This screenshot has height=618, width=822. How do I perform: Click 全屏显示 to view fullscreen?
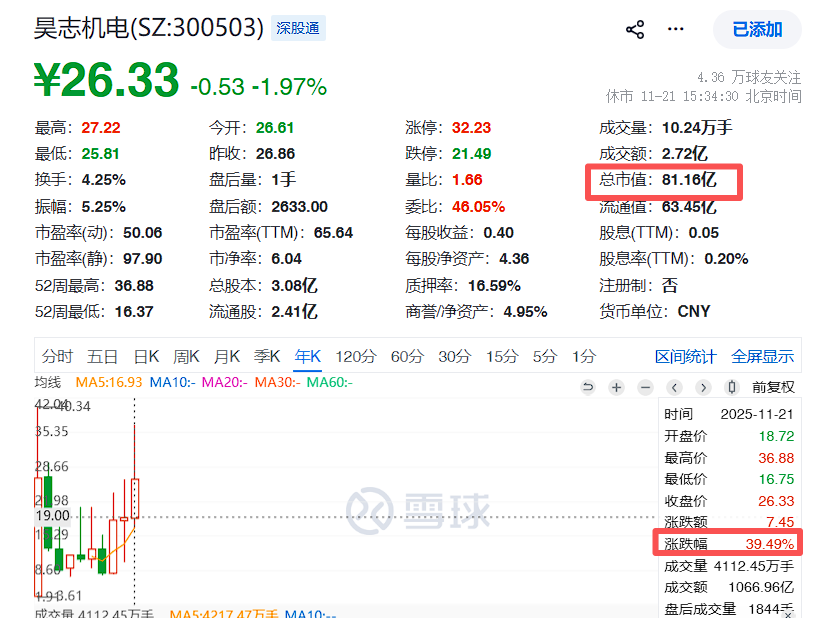763,357
